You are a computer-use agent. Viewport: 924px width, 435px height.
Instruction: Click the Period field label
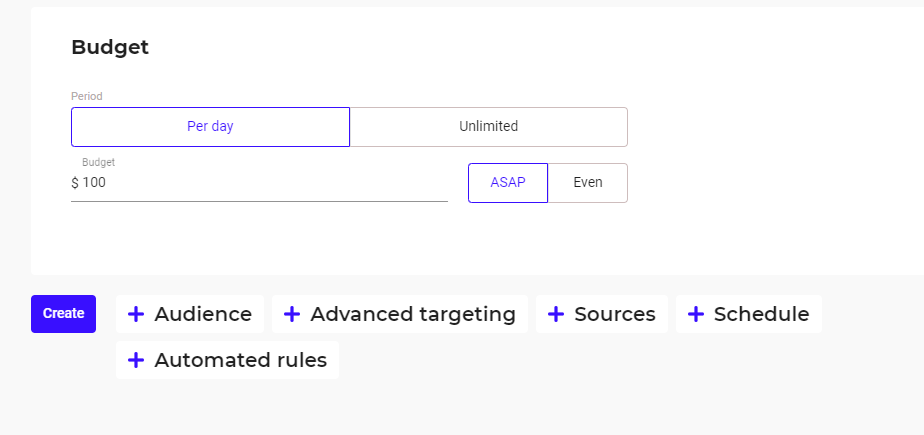[x=87, y=96]
